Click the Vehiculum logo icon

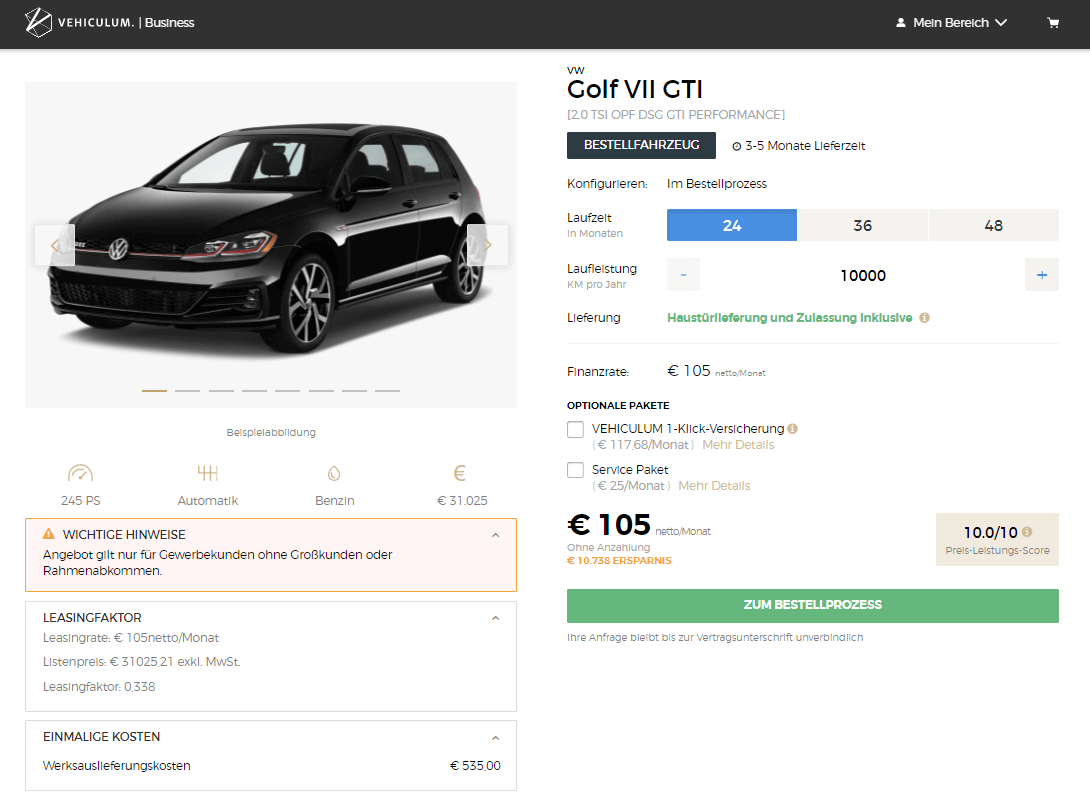pos(38,22)
